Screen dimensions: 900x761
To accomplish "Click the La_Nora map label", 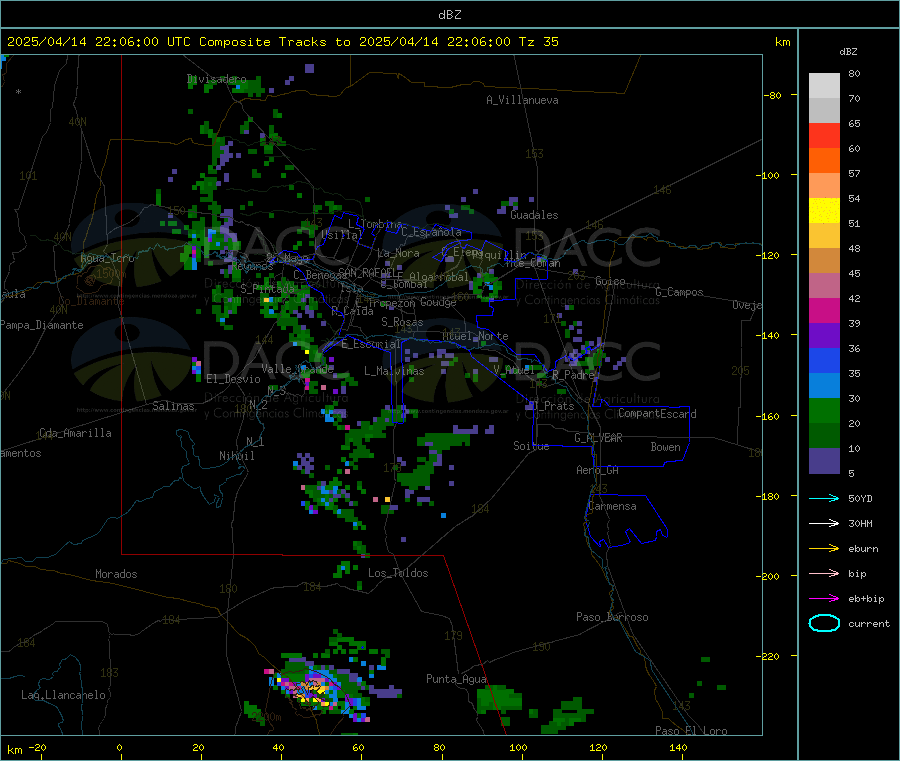I will click(398, 253).
